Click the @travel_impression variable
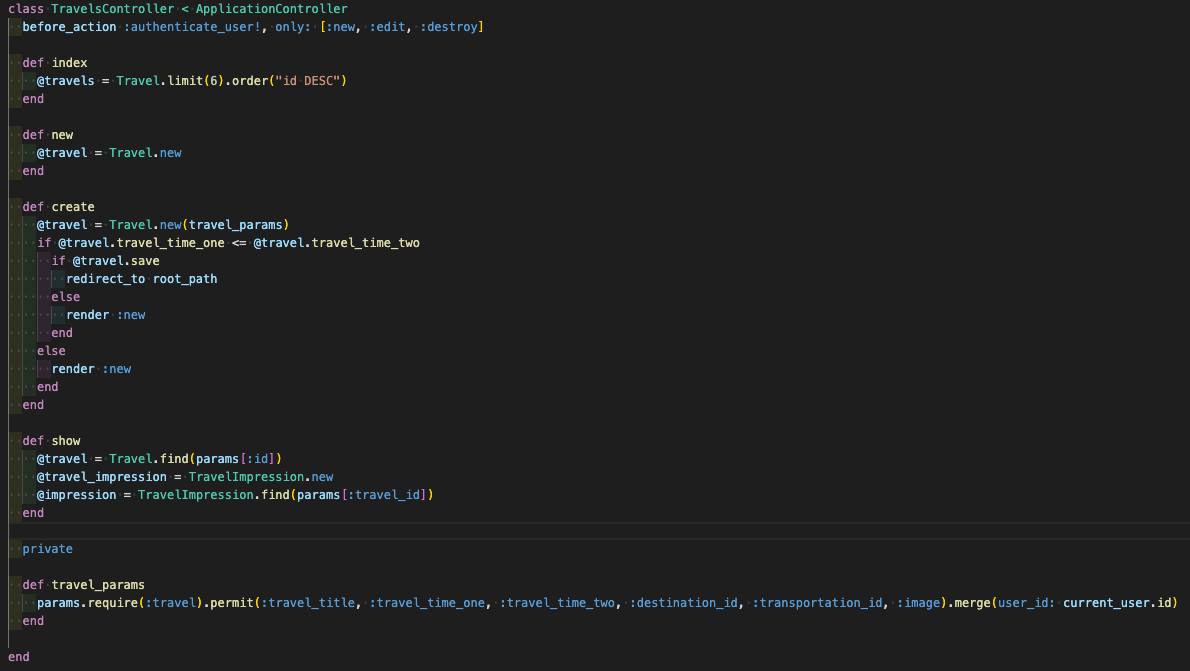 tap(101, 477)
